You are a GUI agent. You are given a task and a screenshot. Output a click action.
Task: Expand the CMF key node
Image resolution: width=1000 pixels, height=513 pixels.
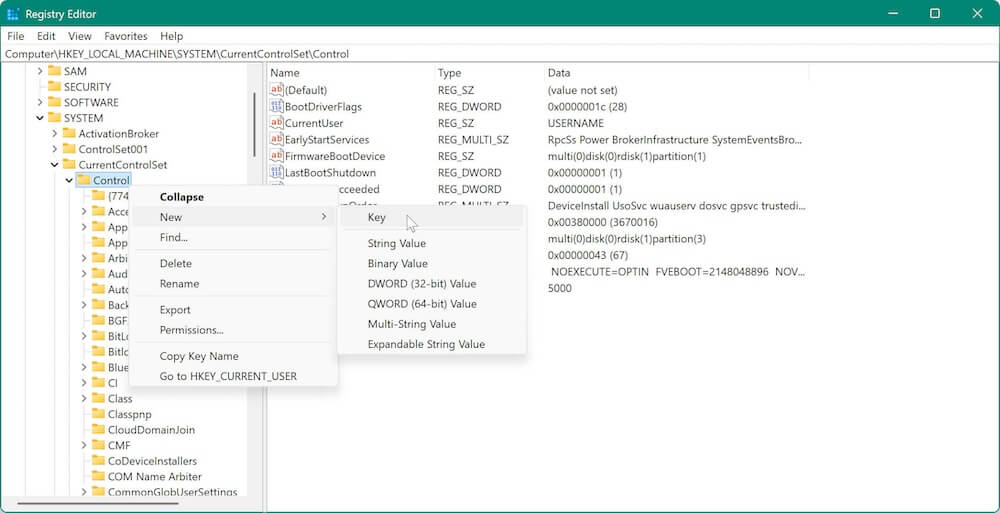pyautogui.click(x=84, y=446)
